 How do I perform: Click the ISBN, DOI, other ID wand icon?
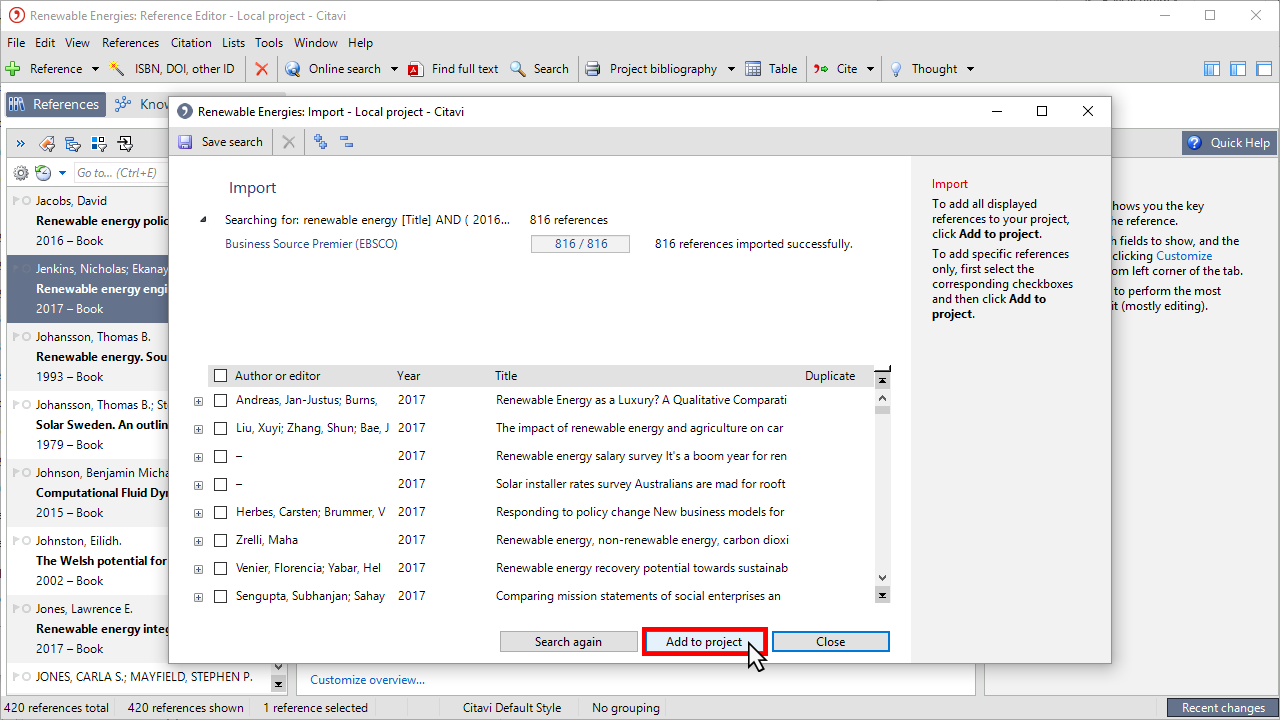[x=118, y=69]
